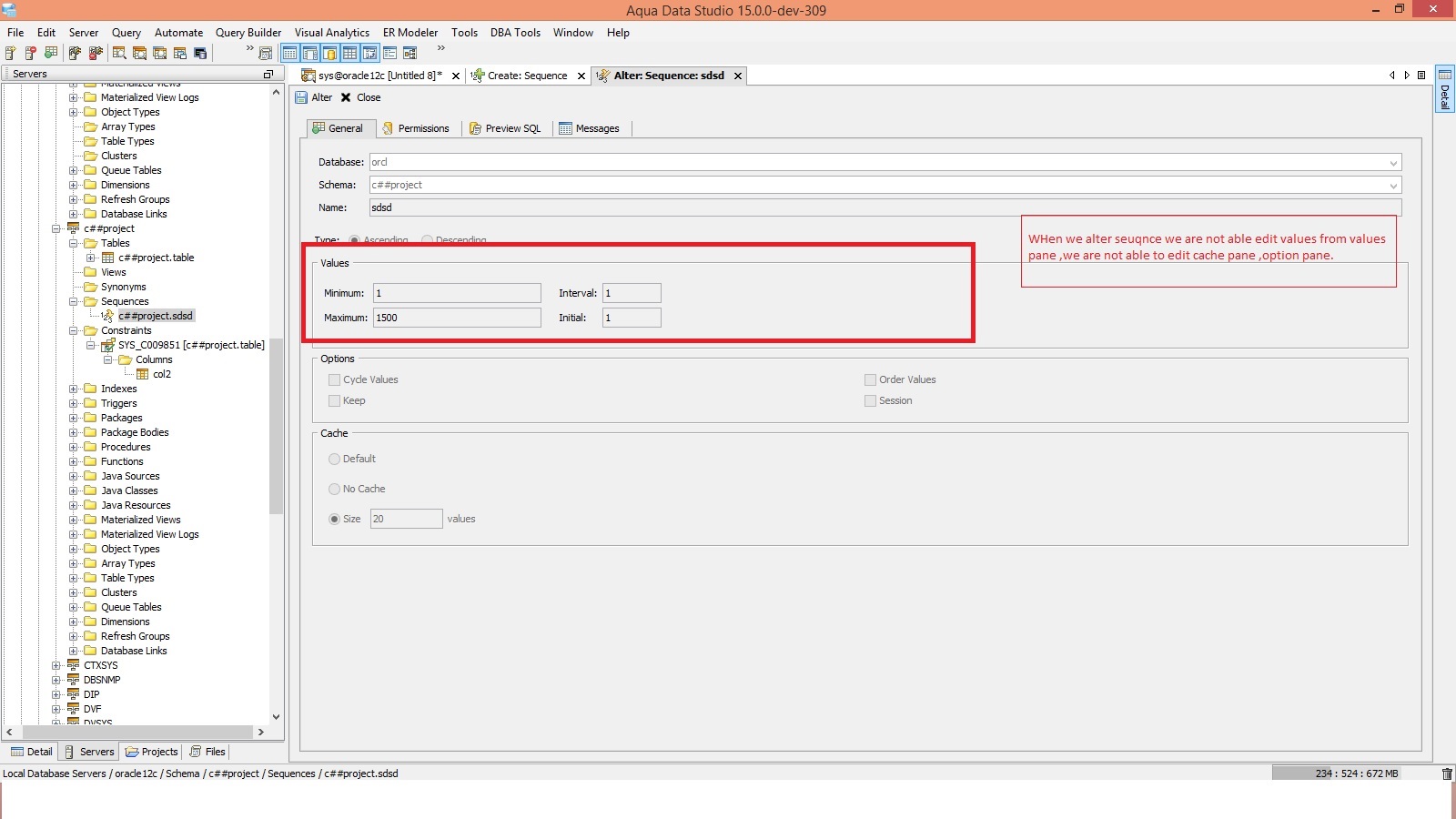Show the editor tab list icon

click(1421, 76)
